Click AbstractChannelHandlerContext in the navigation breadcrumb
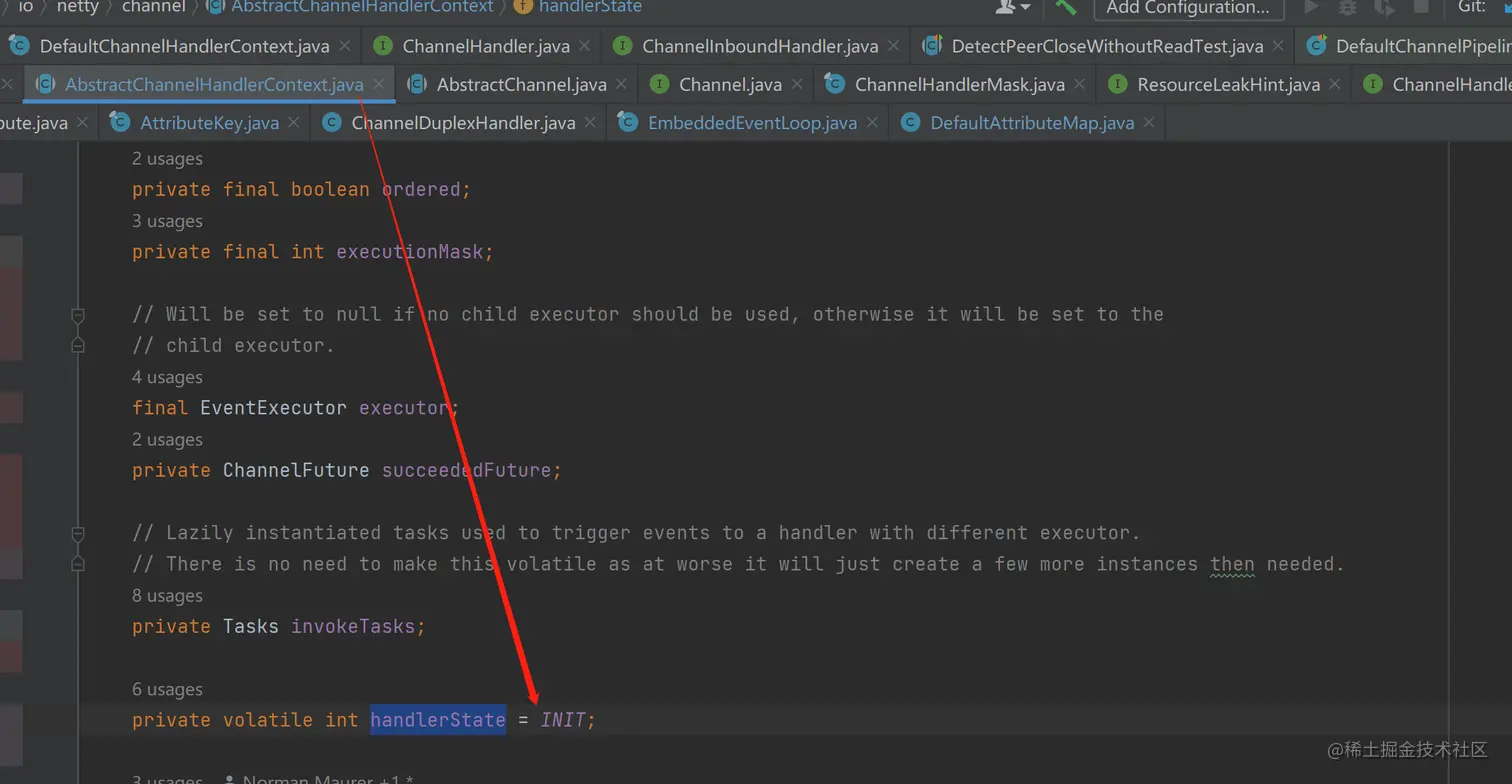The image size is (1512, 784). point(362,7)
